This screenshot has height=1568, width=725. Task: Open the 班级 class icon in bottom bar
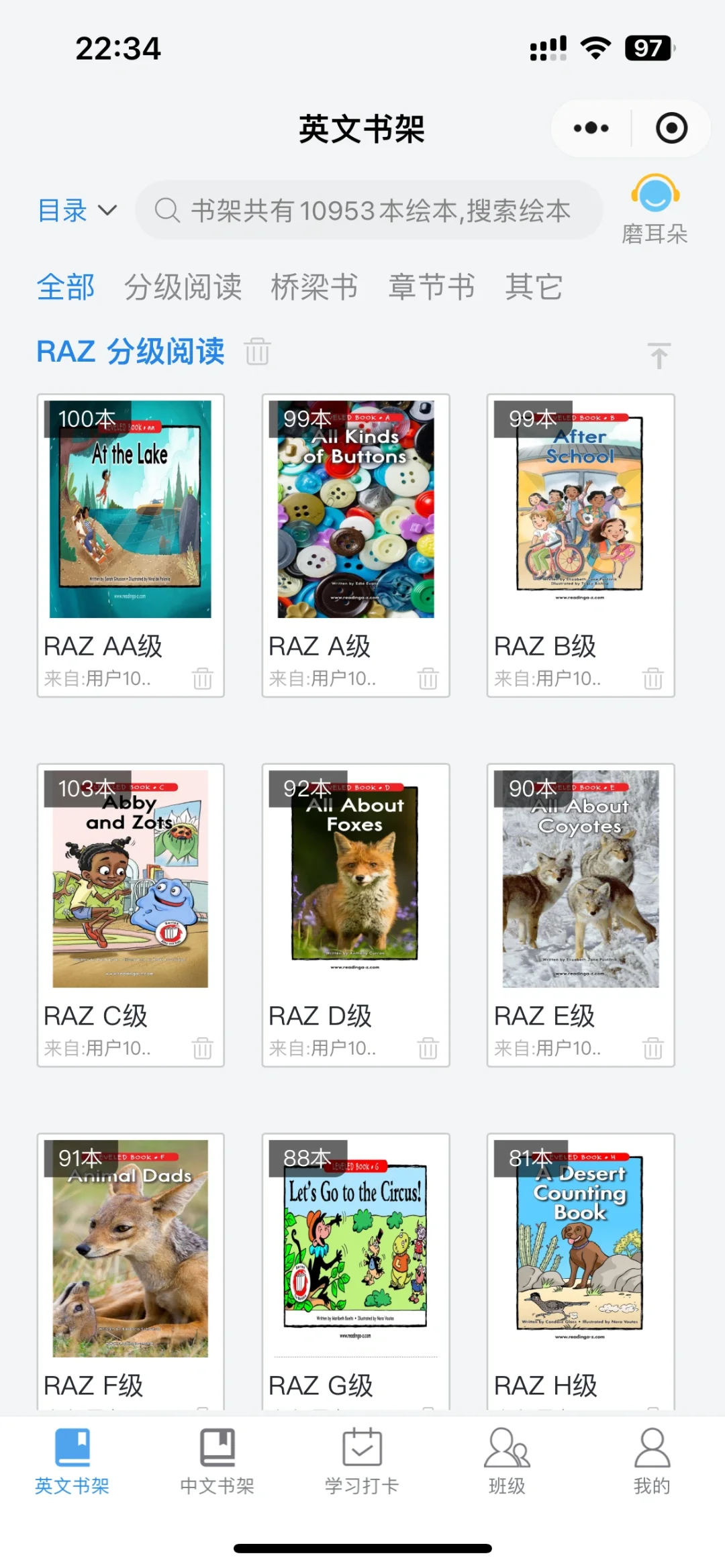[x=507, y=1461]
